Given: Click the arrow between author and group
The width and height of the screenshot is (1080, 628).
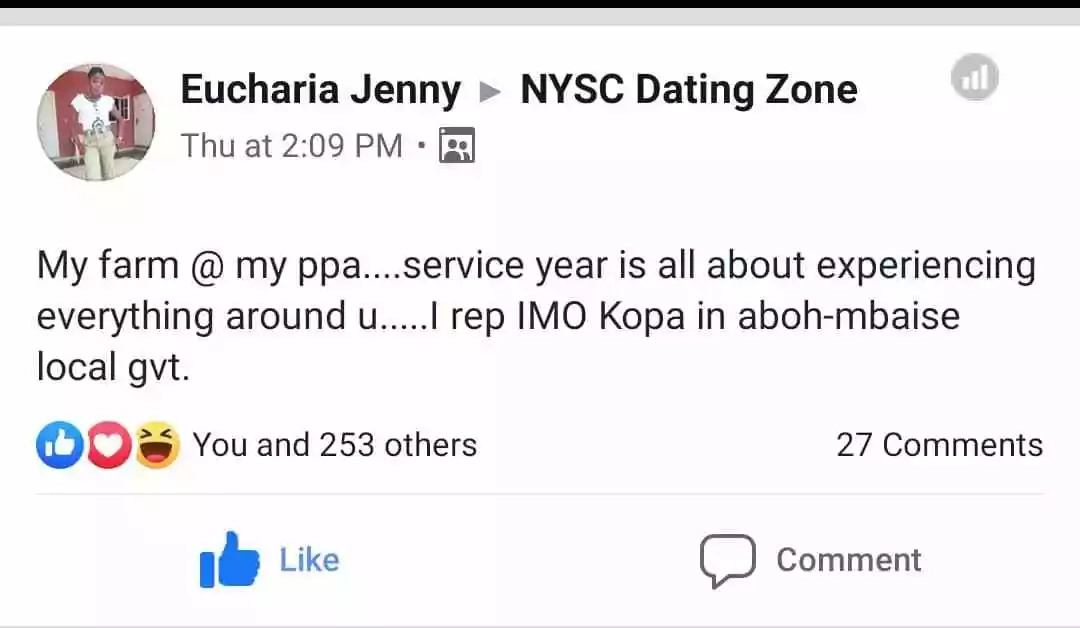Looking at the screenshot, I should coord(490,91).
